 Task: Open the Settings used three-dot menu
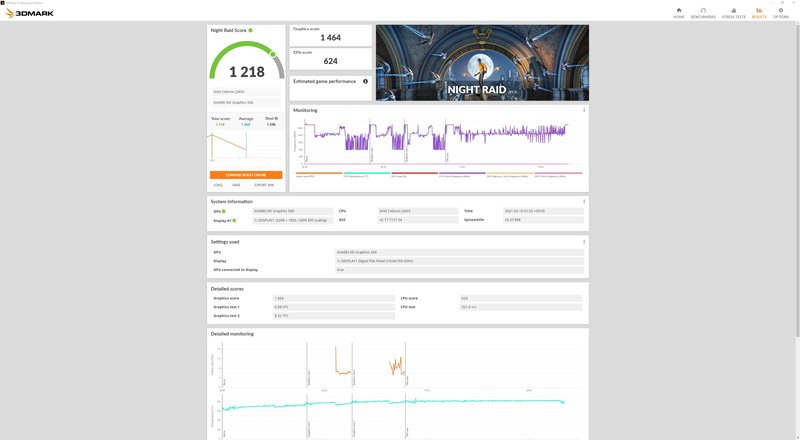pos(584,241)
